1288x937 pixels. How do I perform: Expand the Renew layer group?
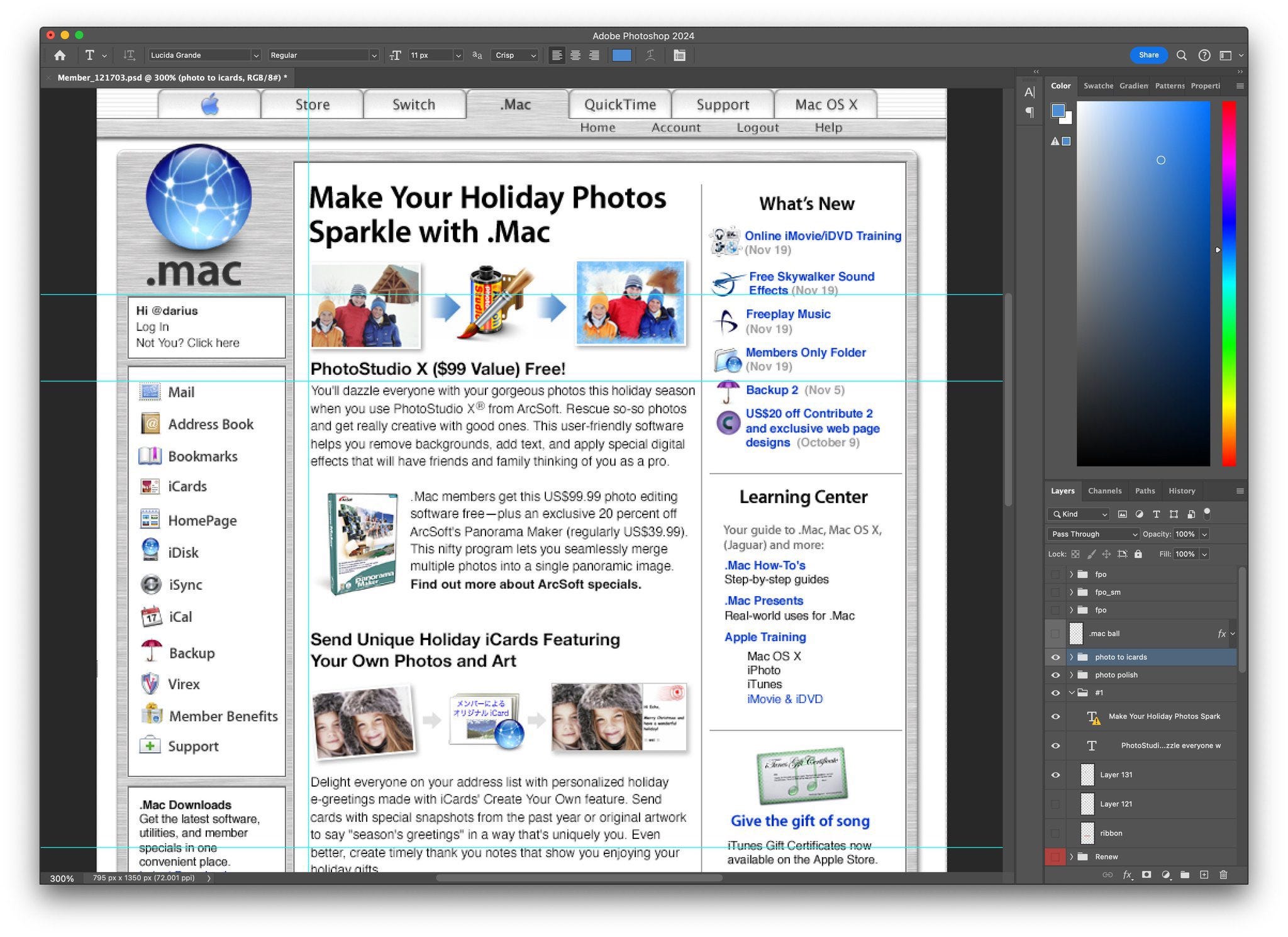point(1071,857)
